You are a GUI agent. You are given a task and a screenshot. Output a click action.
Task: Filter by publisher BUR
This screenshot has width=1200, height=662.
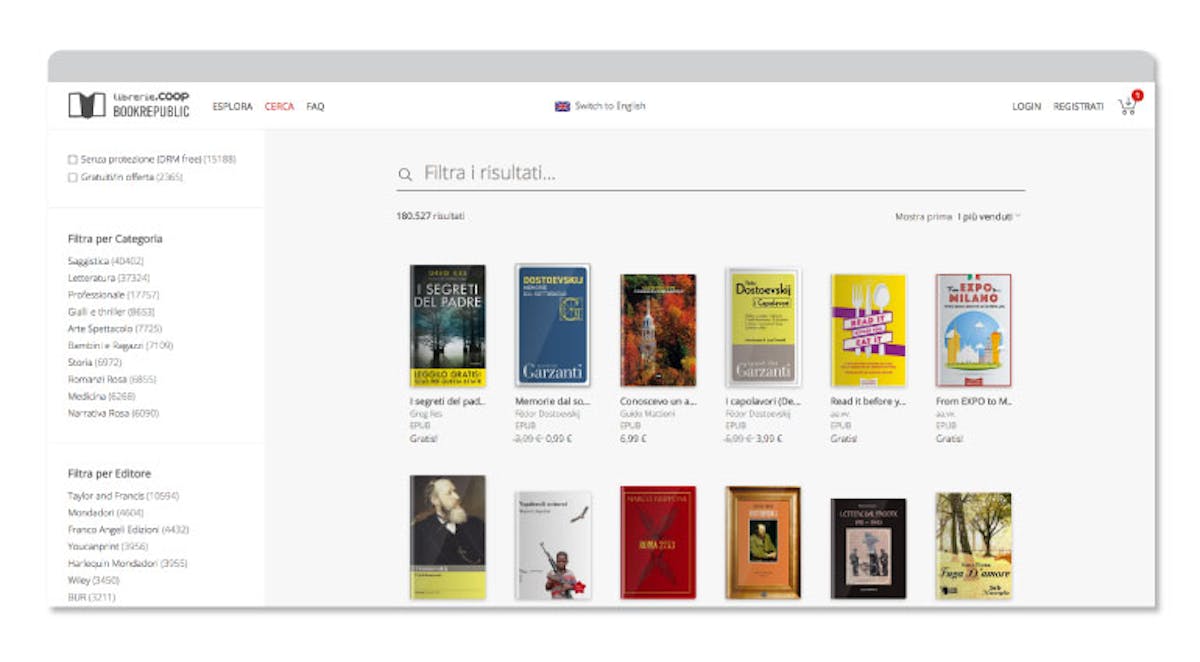(x=91, y=597)
